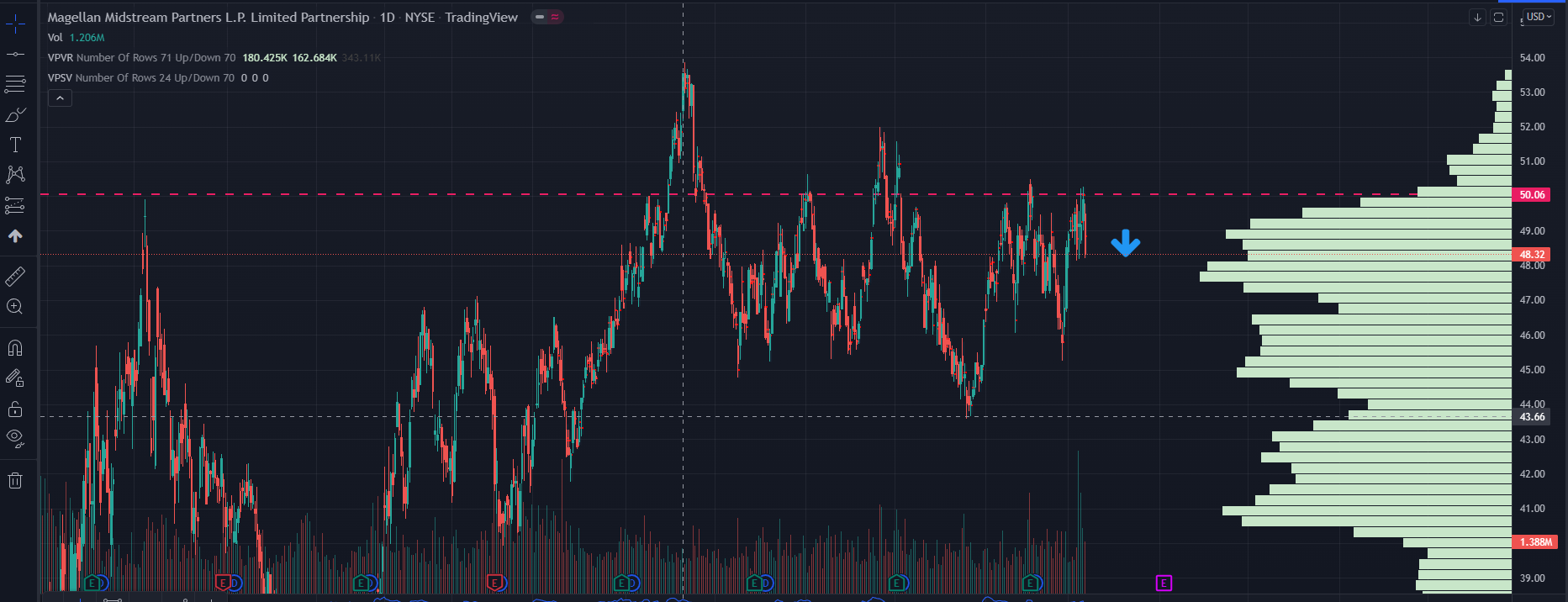Select the crosshair cursor tool
The height and width of the screenshot is (602, 1568).
[15, 24]
